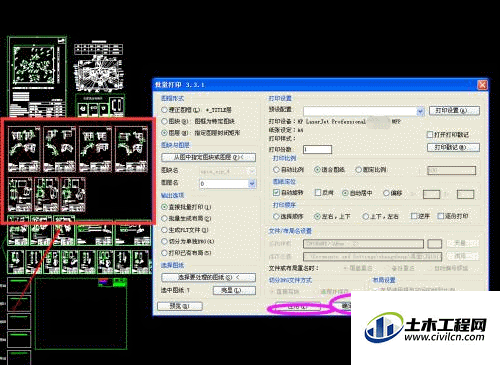
Task: Select 选择顺序 print order radio
Action: tap(276, 216)
